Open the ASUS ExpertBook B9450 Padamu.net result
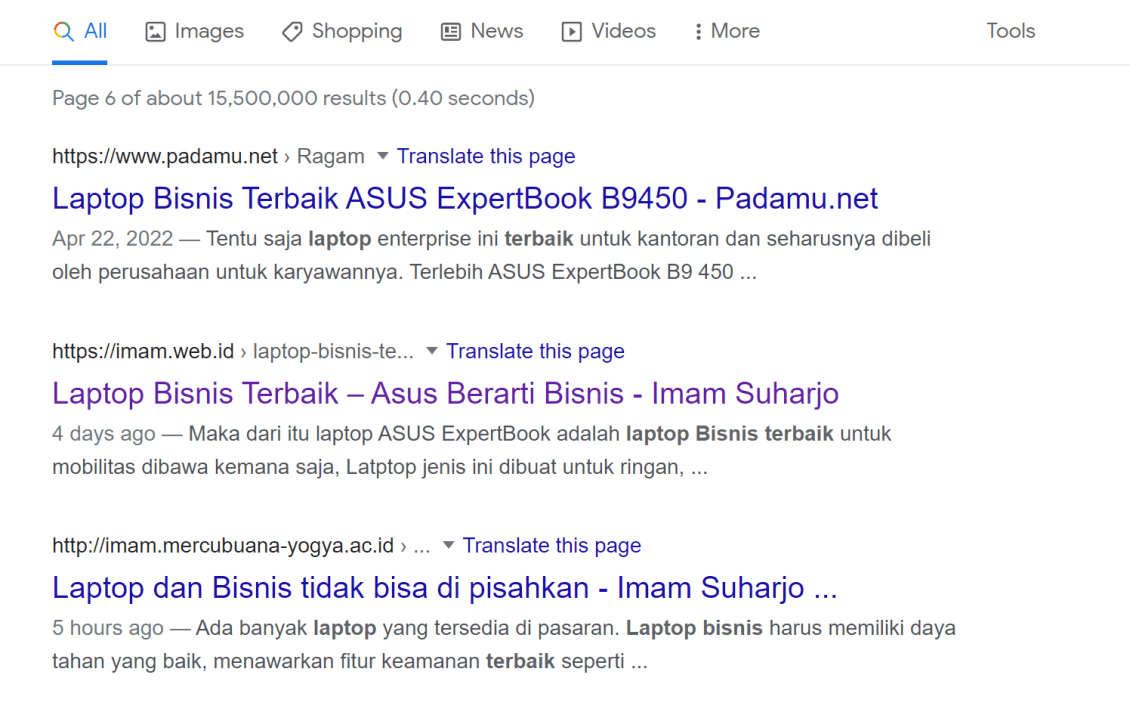This screenshot has width=1130, height=709. (464, 198)
